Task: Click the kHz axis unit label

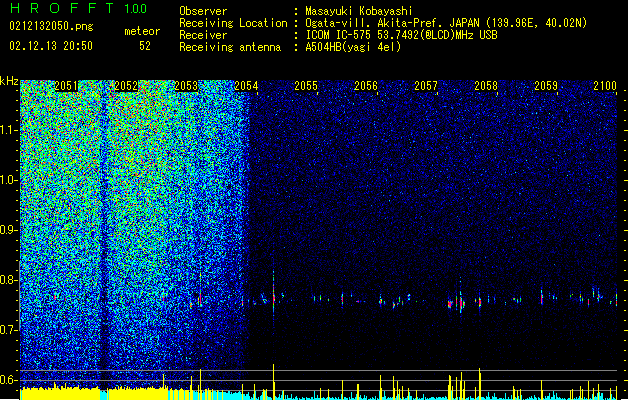Action: point(9,81)
